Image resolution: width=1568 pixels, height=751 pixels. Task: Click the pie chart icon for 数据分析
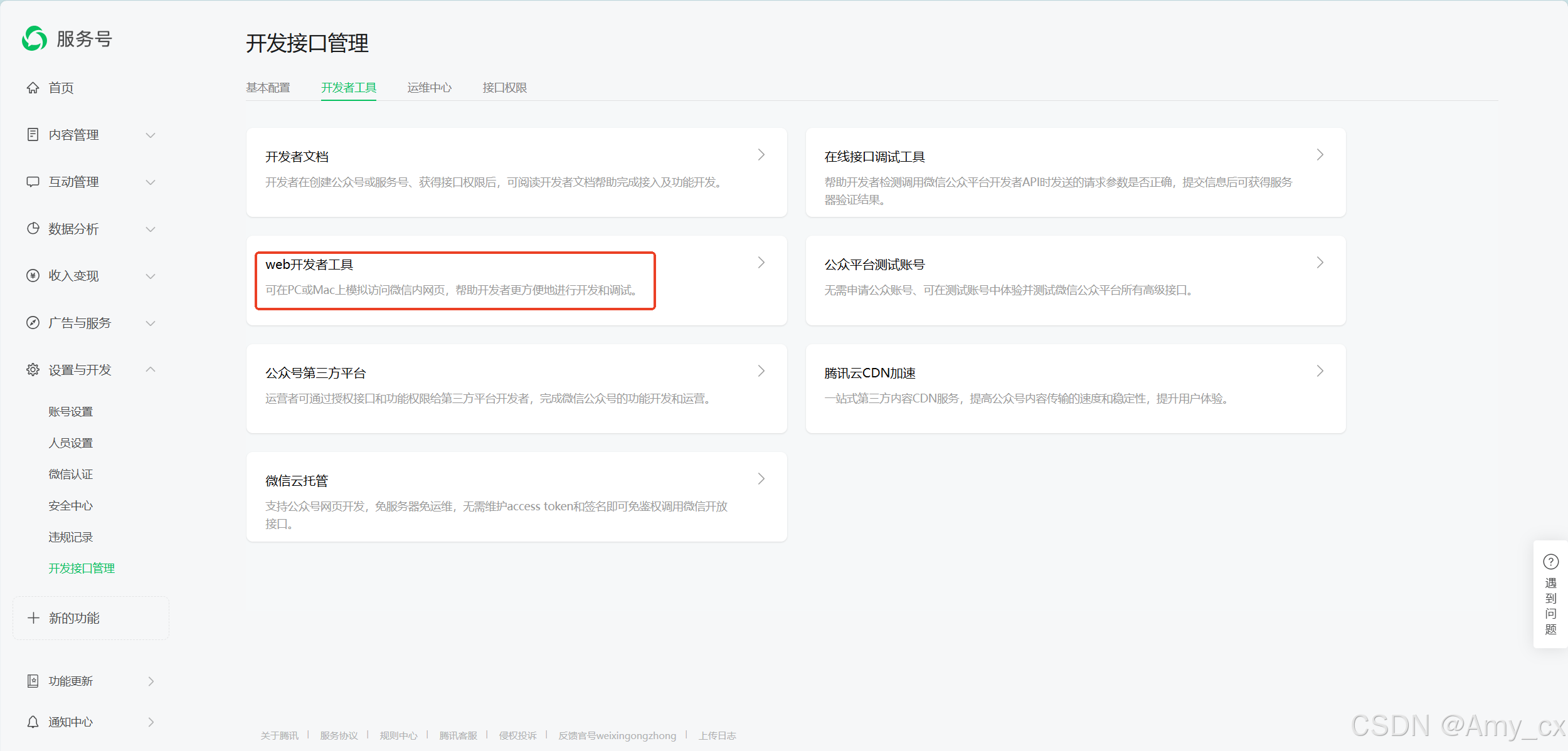[33, 228]
